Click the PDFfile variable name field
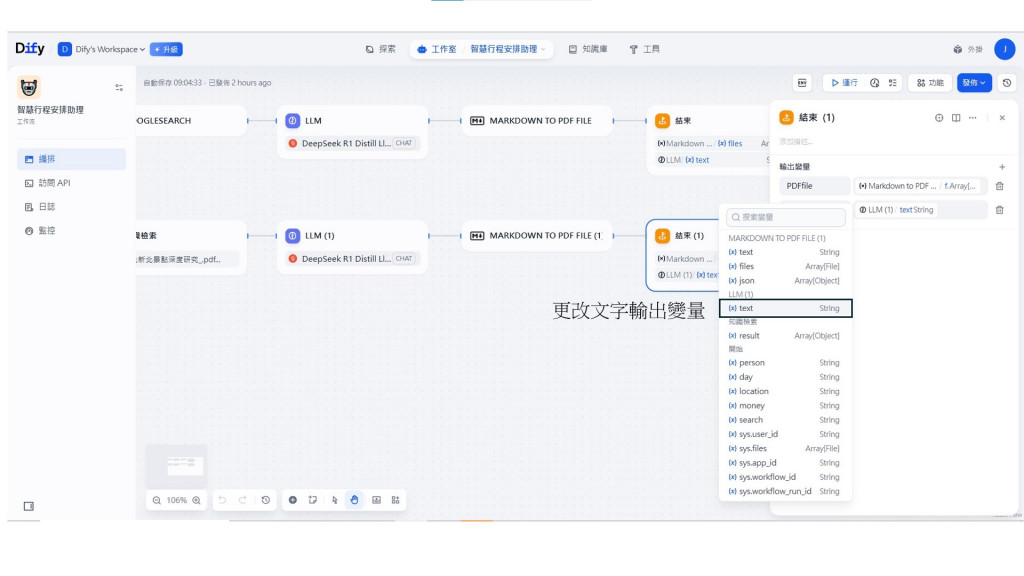Viewport: 1024px width, 576px height. click(814, 186)
